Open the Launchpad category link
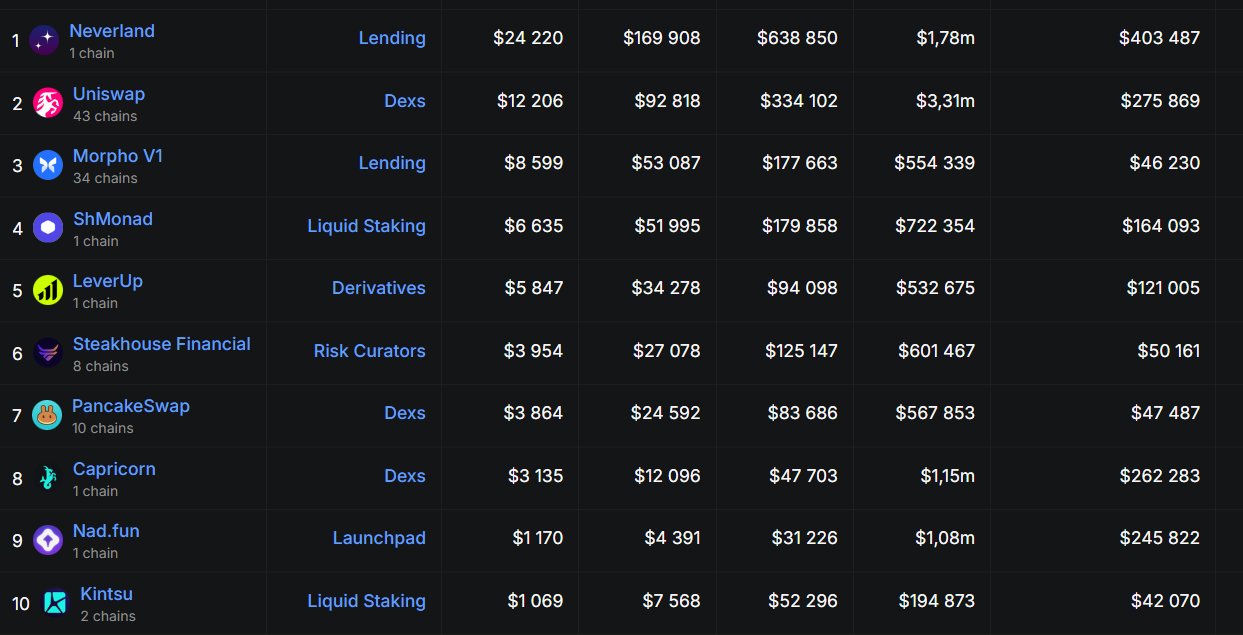 tap(379, 538)
